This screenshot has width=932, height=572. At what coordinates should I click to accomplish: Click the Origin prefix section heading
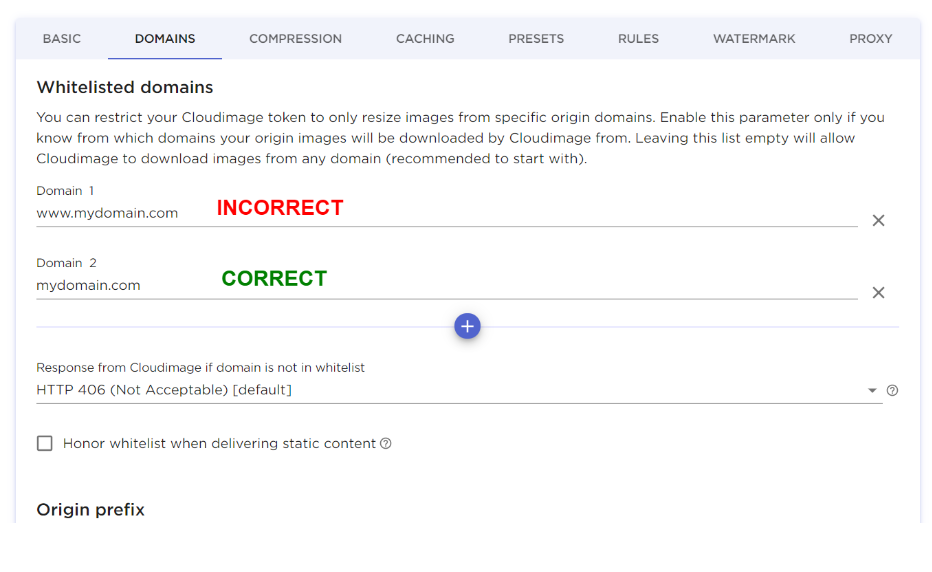(x=91, y=509)
